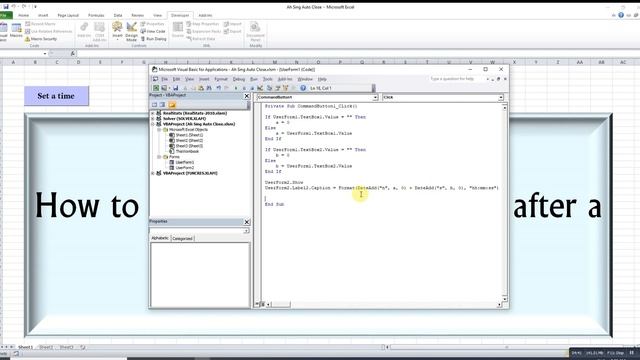
Task: Click the Set a time button
Action: click(56, 96)
